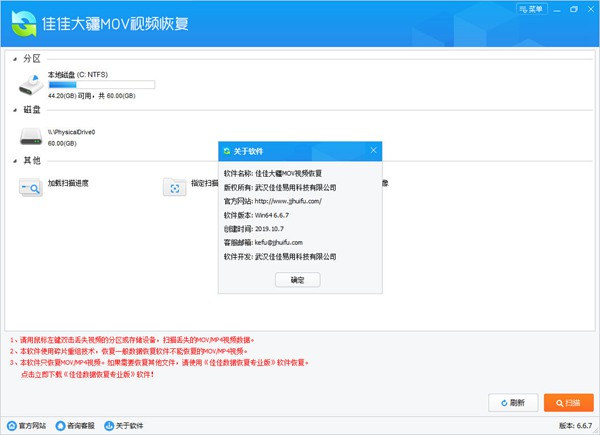600x435 pixels.
Task: Click the 软件版本 Win64 6.6.7 line
Action: click(x=256, y=215)
